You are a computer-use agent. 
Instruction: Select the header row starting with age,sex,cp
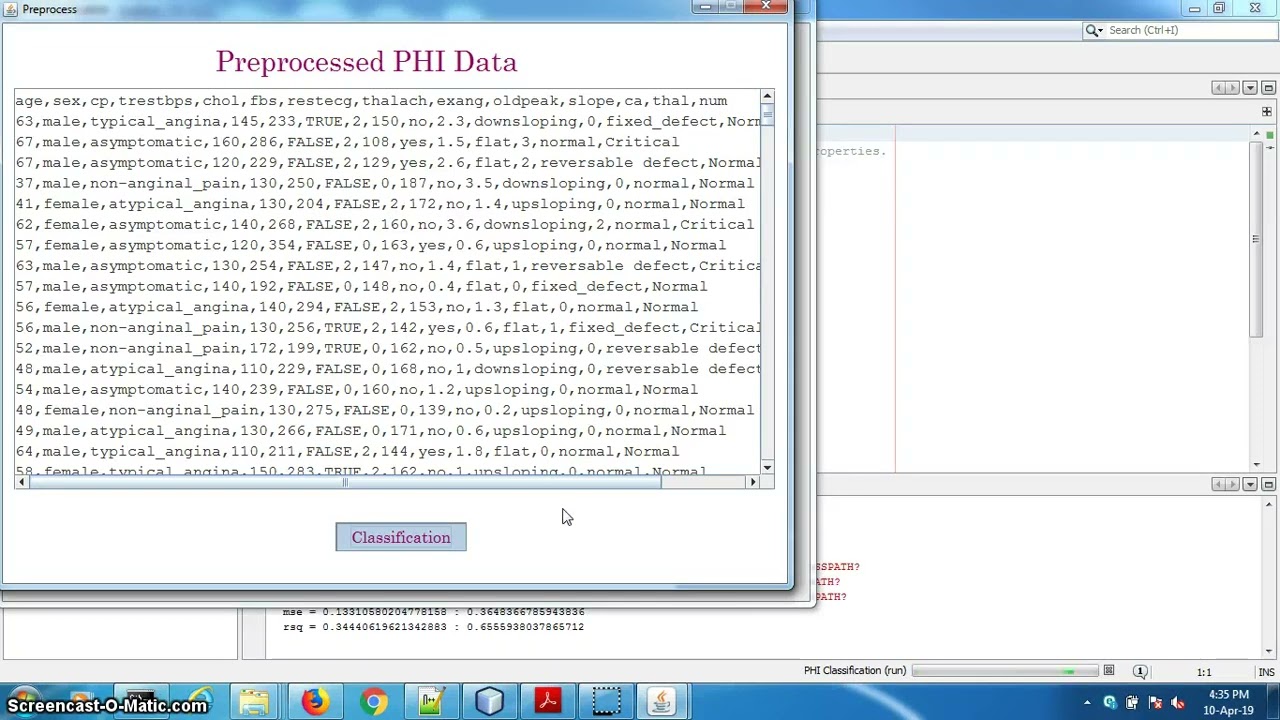pos(371,101)
